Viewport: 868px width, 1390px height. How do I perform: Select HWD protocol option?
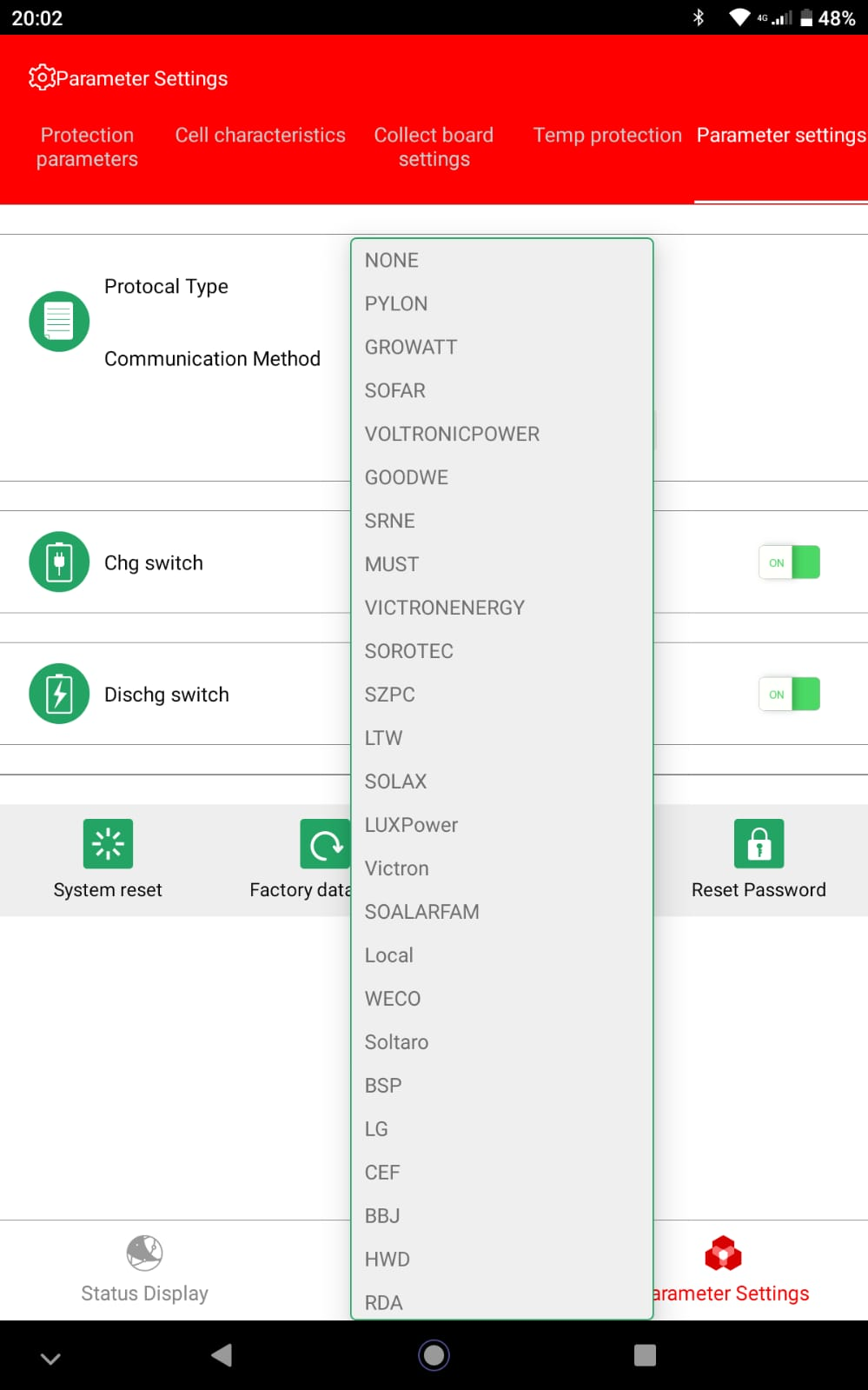tap(502, 1260)
